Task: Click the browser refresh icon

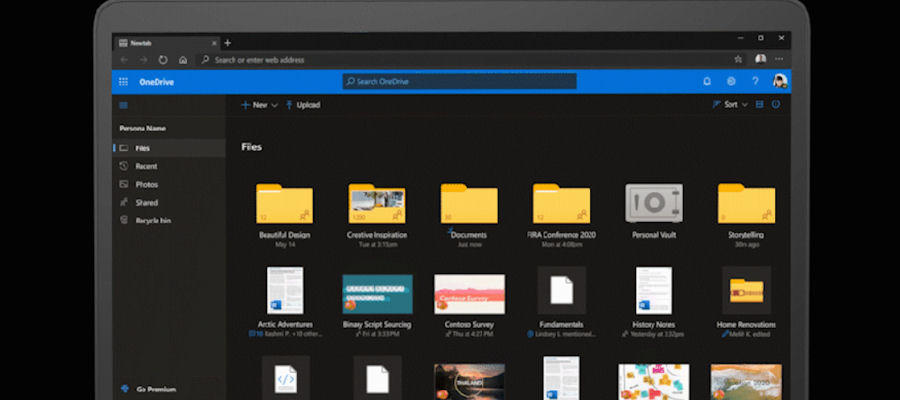Action: (x=163, y=60)
